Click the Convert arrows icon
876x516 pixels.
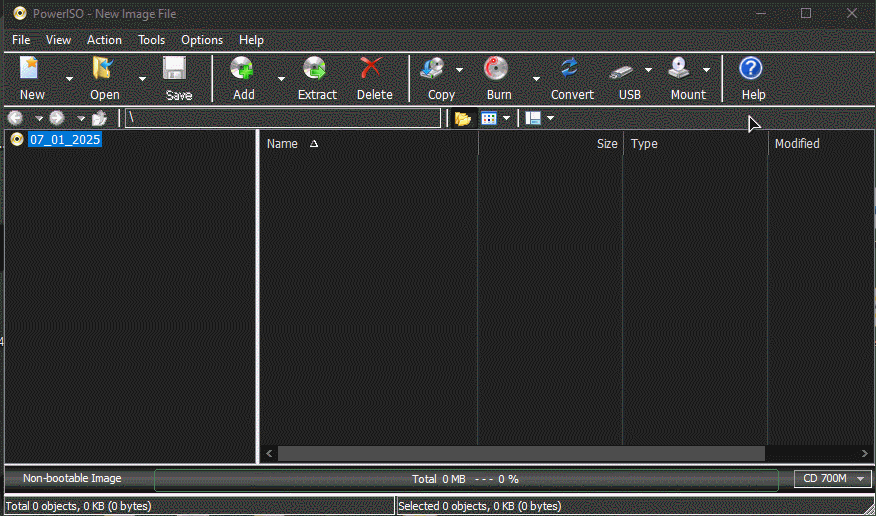(x=569, y=69)
